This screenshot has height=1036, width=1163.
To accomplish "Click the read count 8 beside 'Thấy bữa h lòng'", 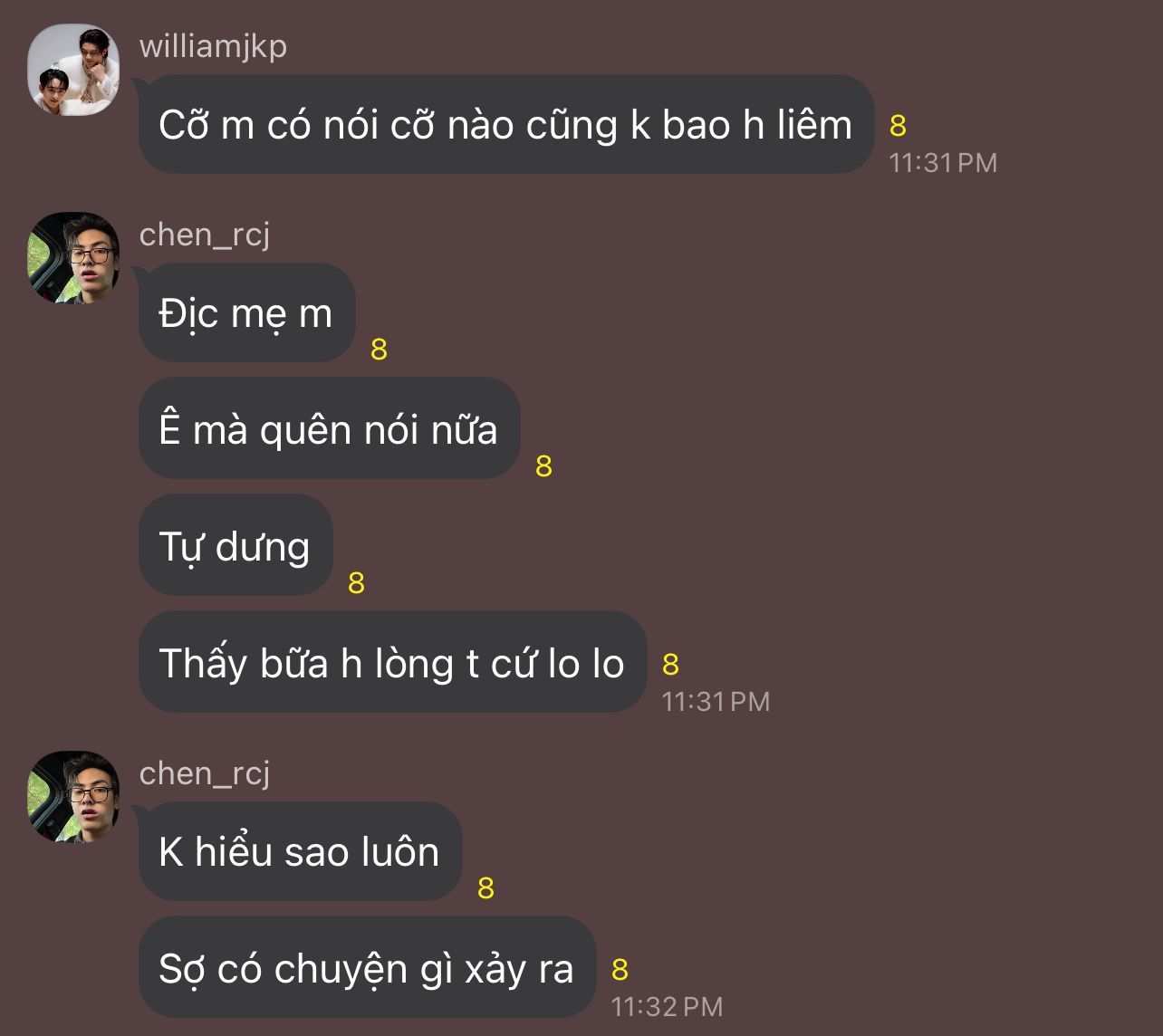I will (x=670, y=665).
